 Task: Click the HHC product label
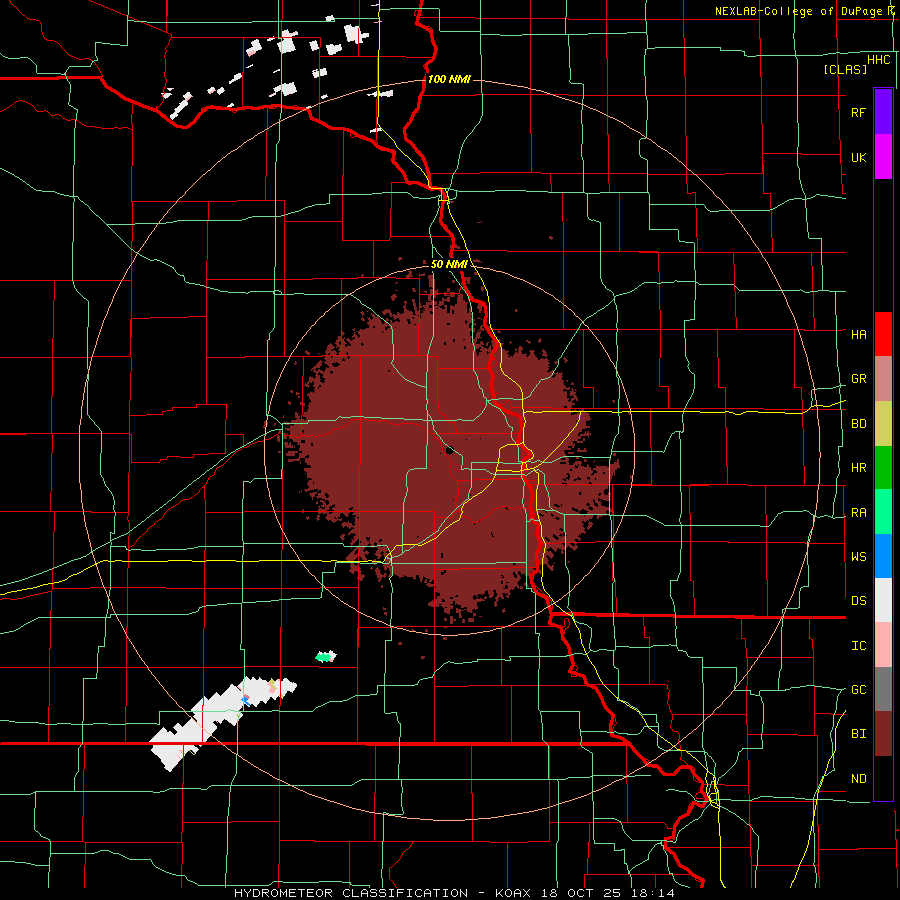(x=878, y=60)
